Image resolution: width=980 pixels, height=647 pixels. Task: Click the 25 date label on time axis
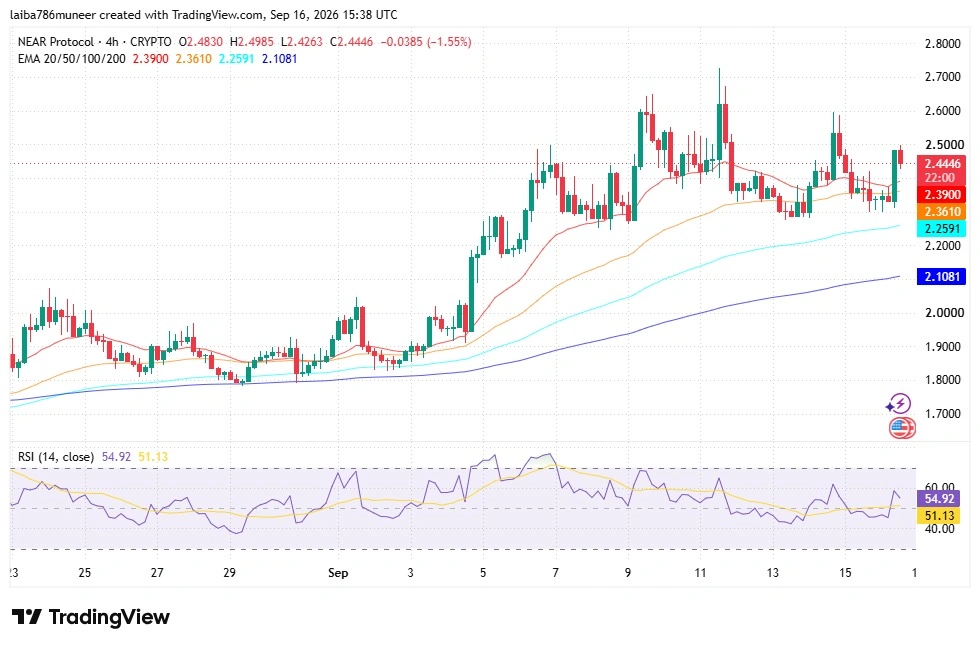coord(84,573)
